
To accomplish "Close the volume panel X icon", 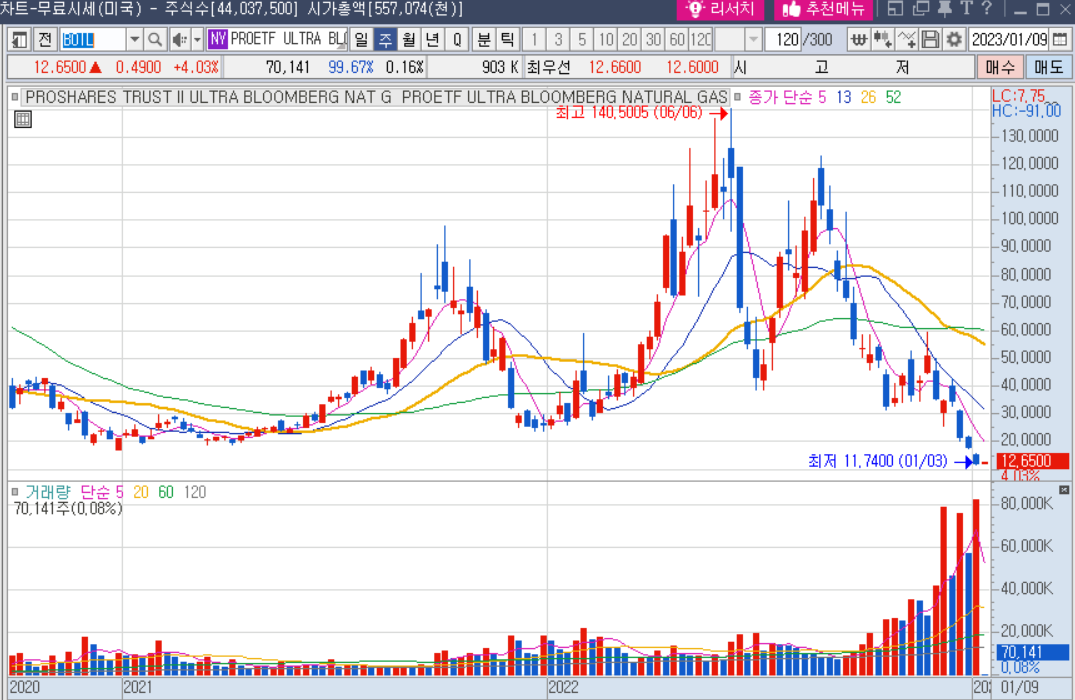I will (x=1064, y=490).
